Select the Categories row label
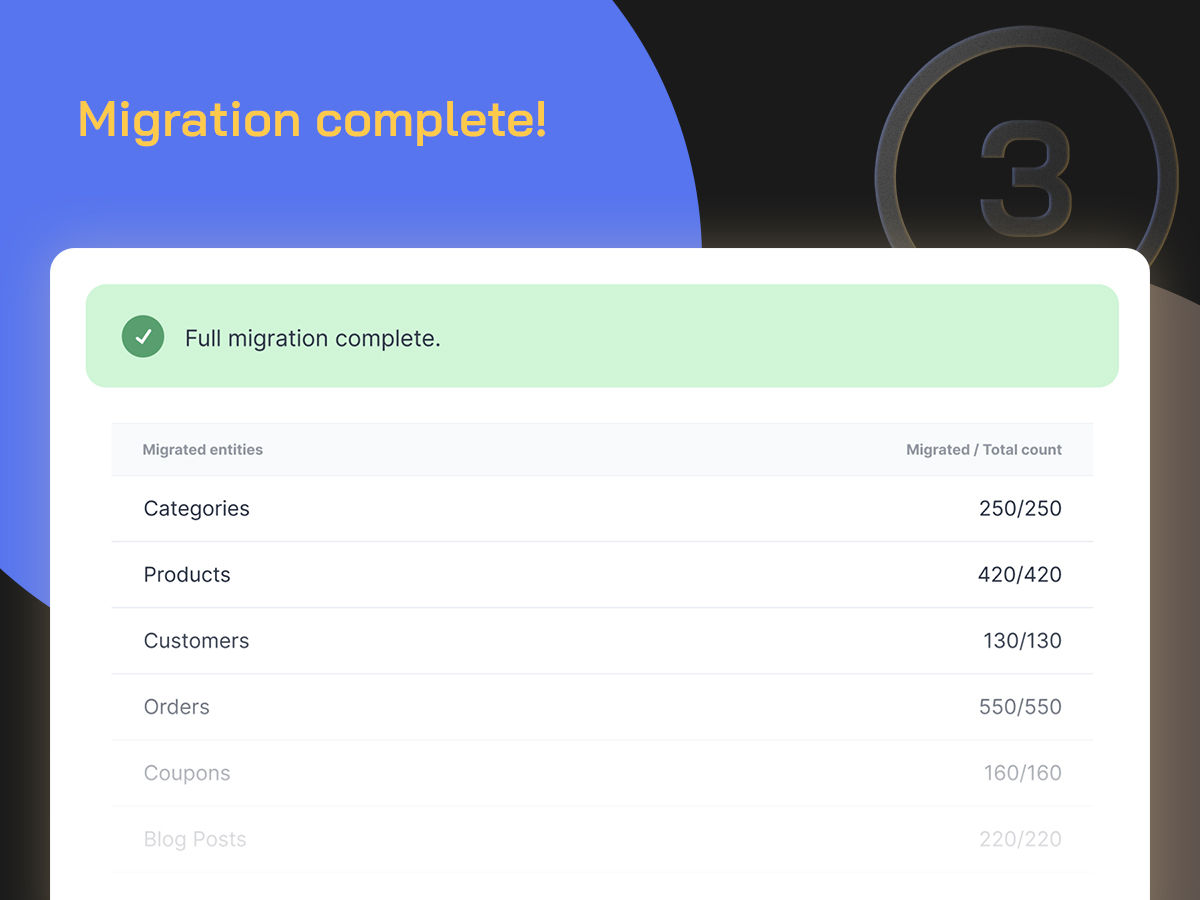This screenshot has width=1200, height=900. (x=197, y=509)
